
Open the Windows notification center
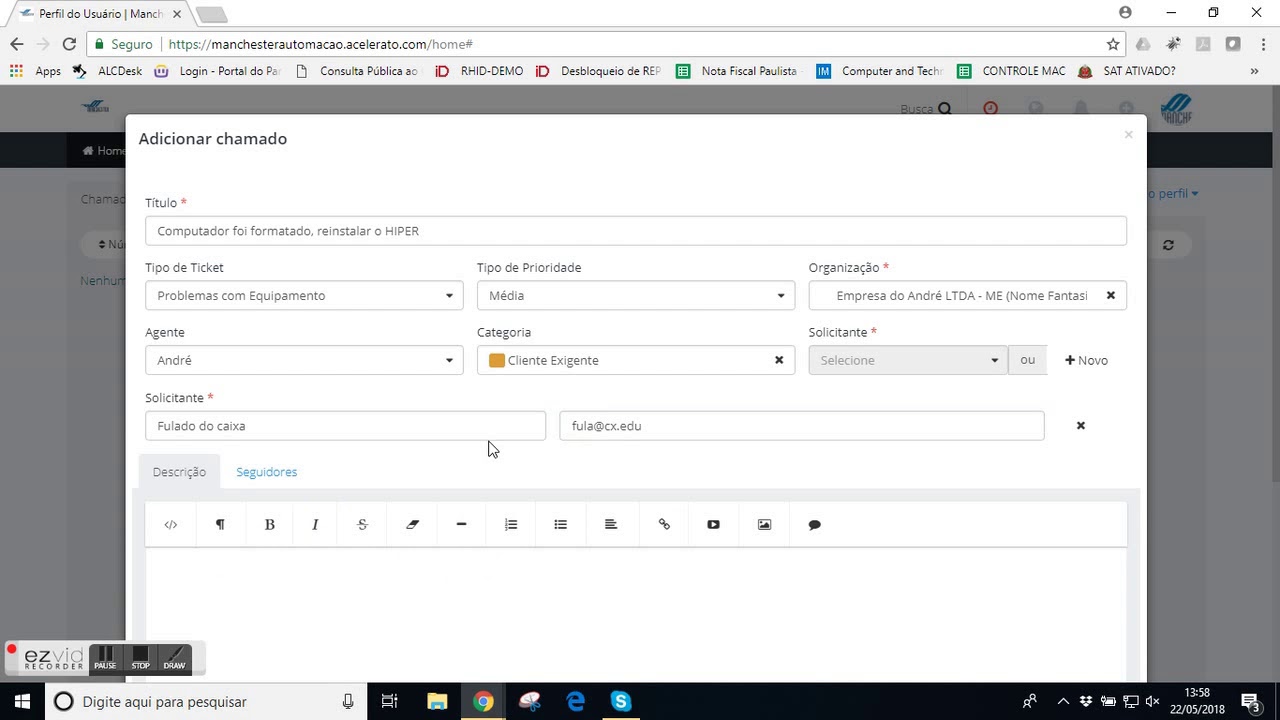(1250, 701)
